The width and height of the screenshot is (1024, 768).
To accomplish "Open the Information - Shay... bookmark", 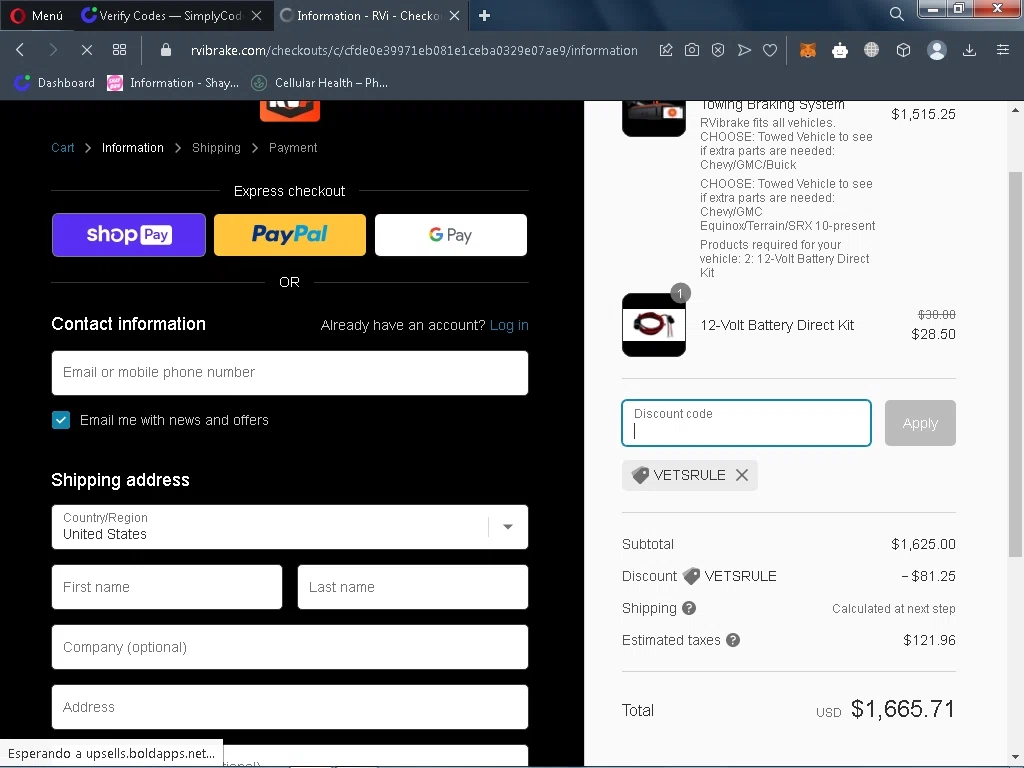I will click(174, 83).
